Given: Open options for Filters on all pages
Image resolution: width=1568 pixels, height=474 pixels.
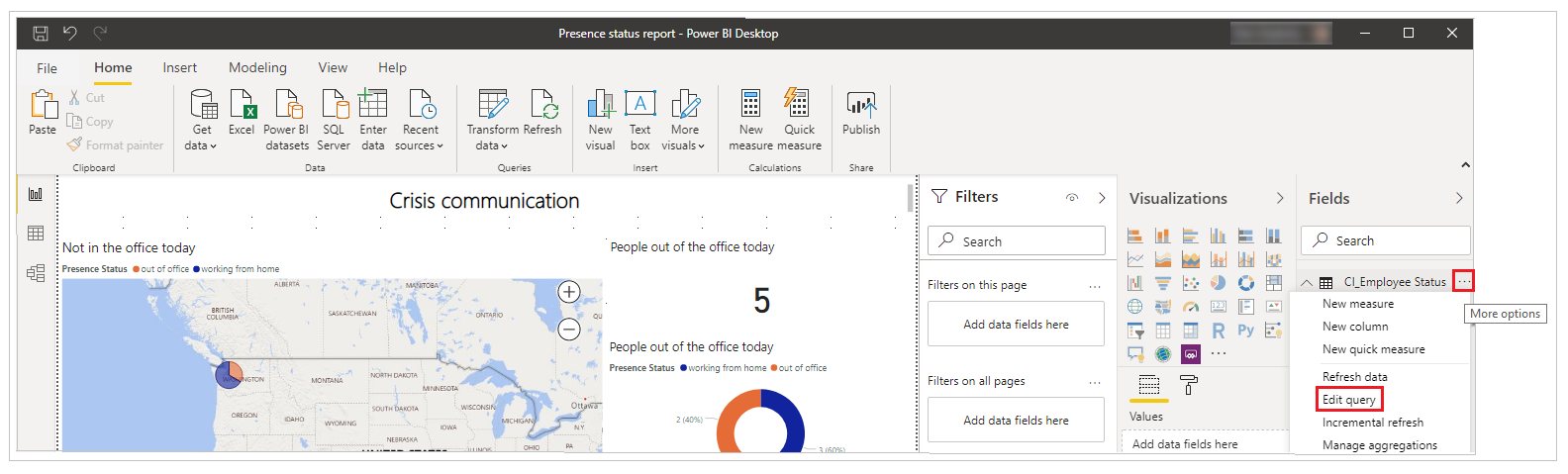Looking at the screenshot, I should [x=1095, y=382].
